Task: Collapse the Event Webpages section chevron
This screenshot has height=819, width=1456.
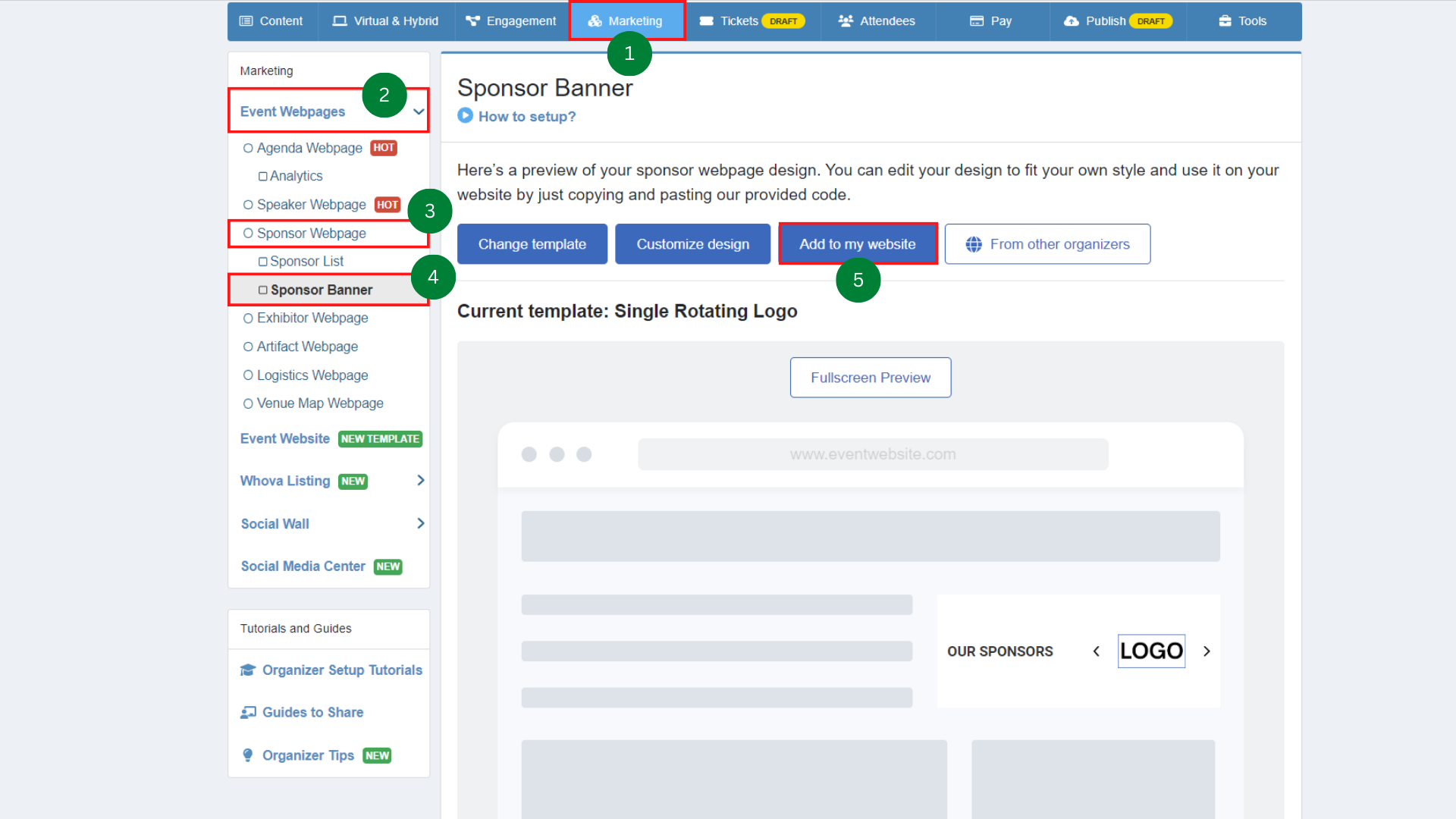Action: (419, 111)
